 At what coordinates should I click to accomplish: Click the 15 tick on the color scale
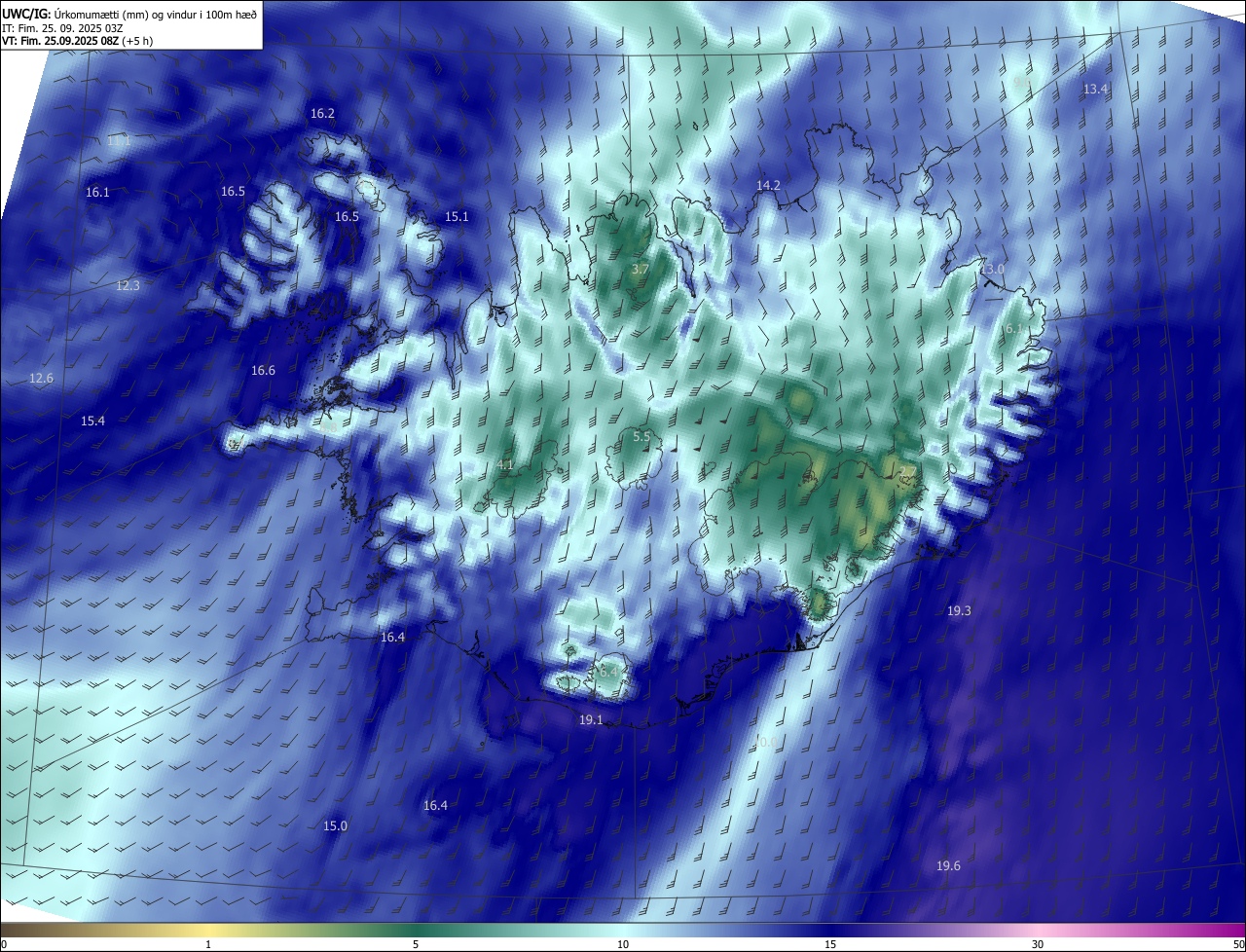(830, 945)
